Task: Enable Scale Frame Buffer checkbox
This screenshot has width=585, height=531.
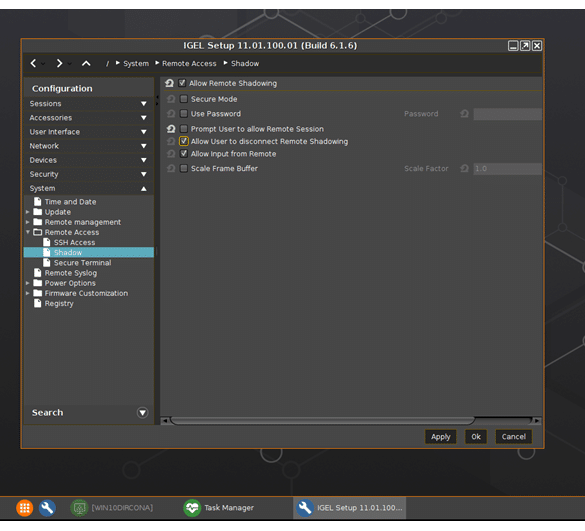Action: (184, 168)
